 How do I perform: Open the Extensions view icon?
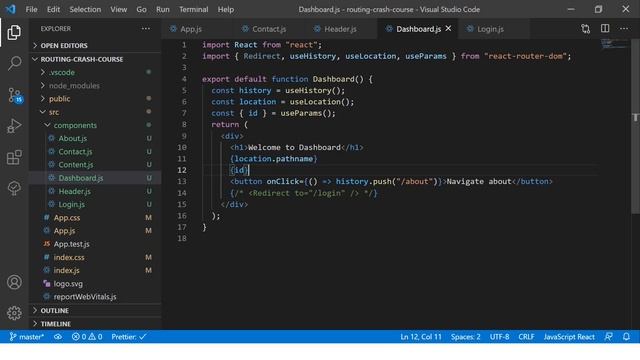point(14,157)
